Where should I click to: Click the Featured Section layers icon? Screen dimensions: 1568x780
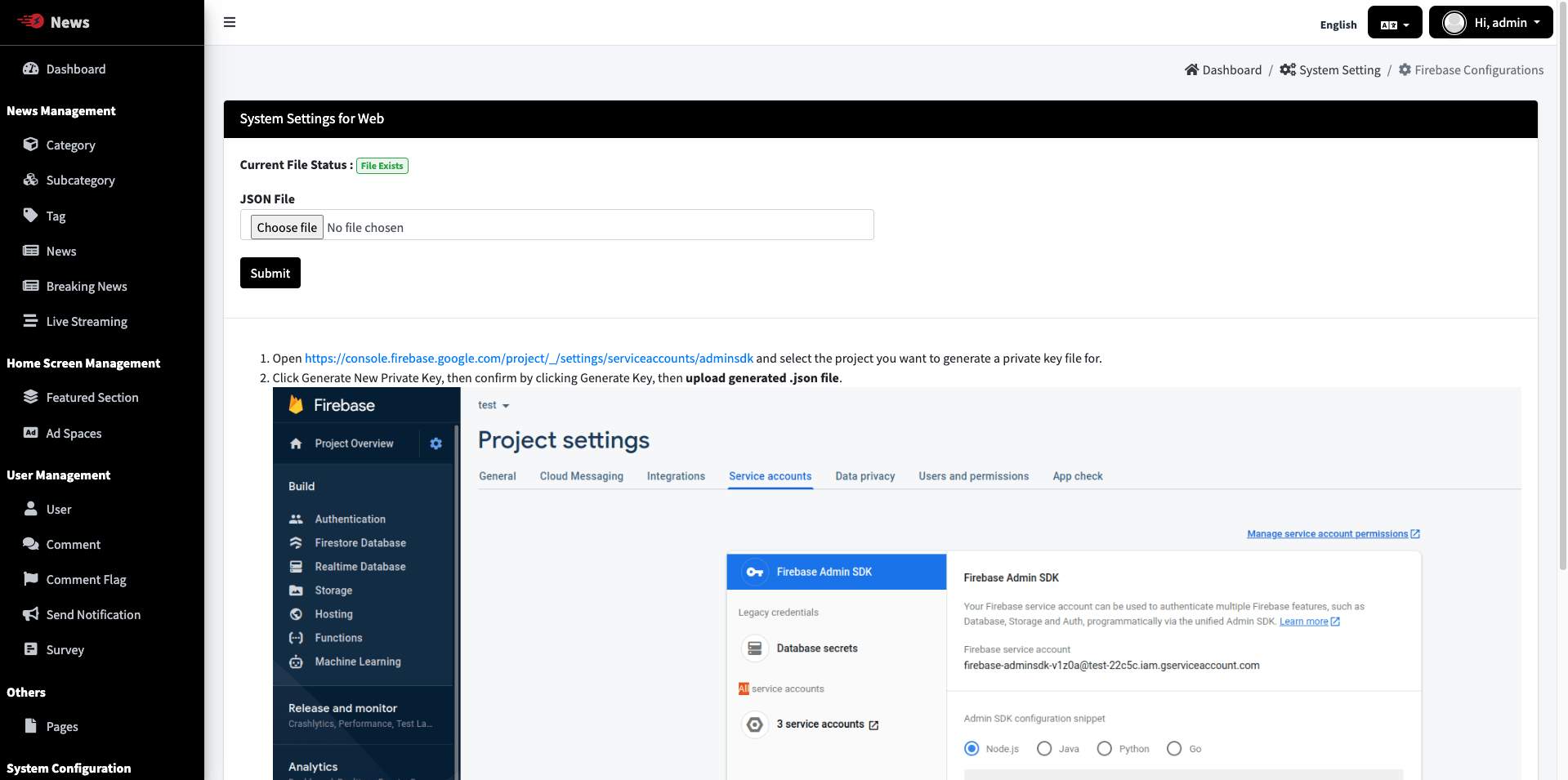(31, 397)
